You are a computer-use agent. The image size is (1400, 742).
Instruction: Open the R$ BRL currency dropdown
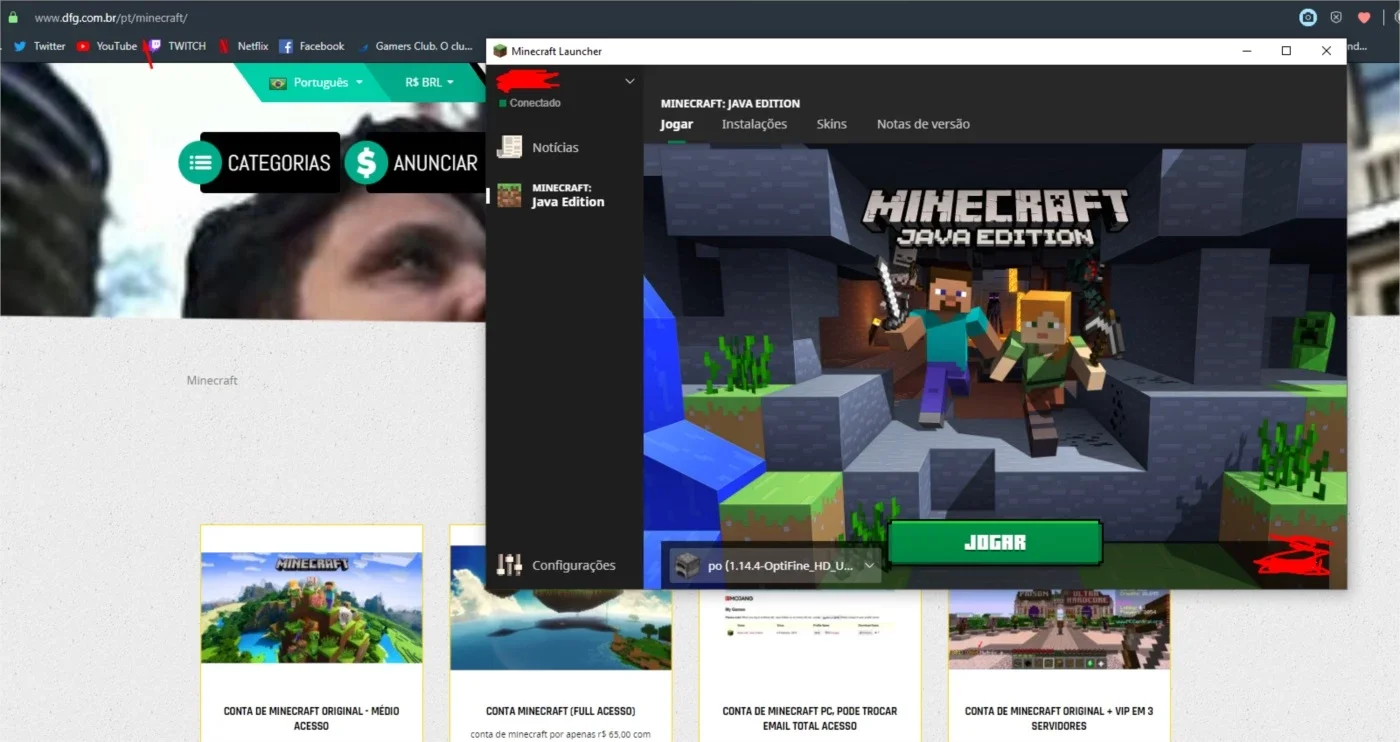pyautogui.click(x=430, y=82)
